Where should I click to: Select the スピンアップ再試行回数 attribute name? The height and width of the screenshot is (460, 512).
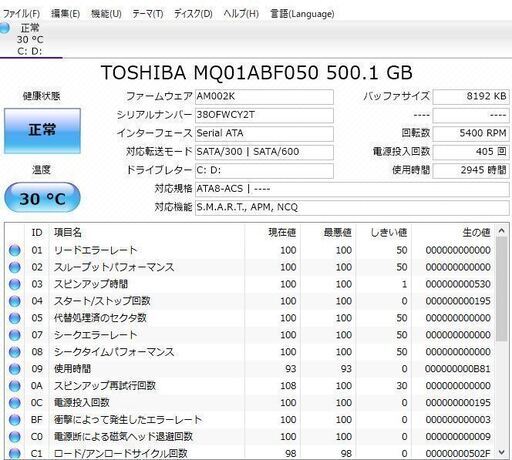[105, 386]
